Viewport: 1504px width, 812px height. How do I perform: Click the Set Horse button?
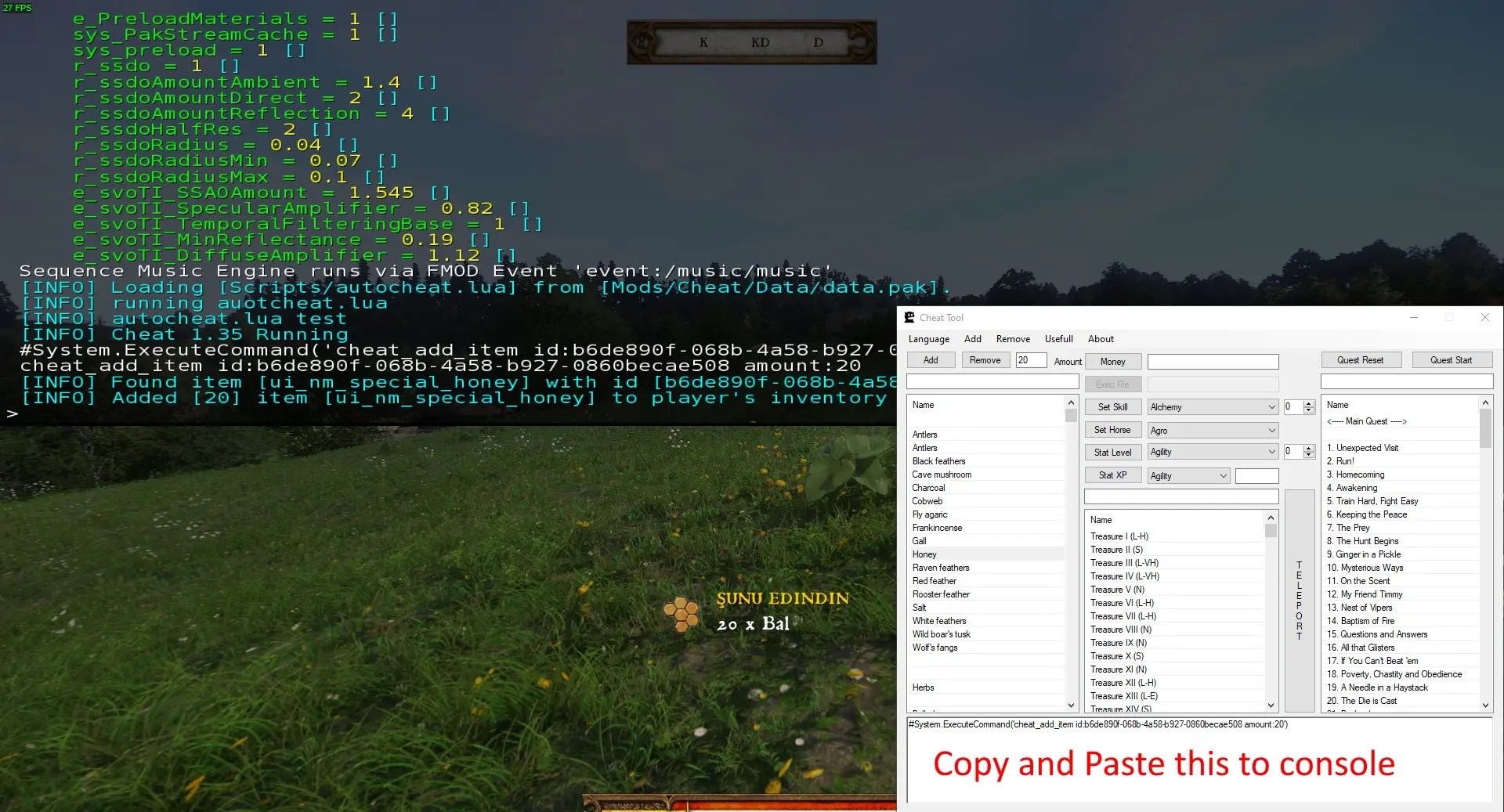pyautogui.click(x=1112, y=430)
